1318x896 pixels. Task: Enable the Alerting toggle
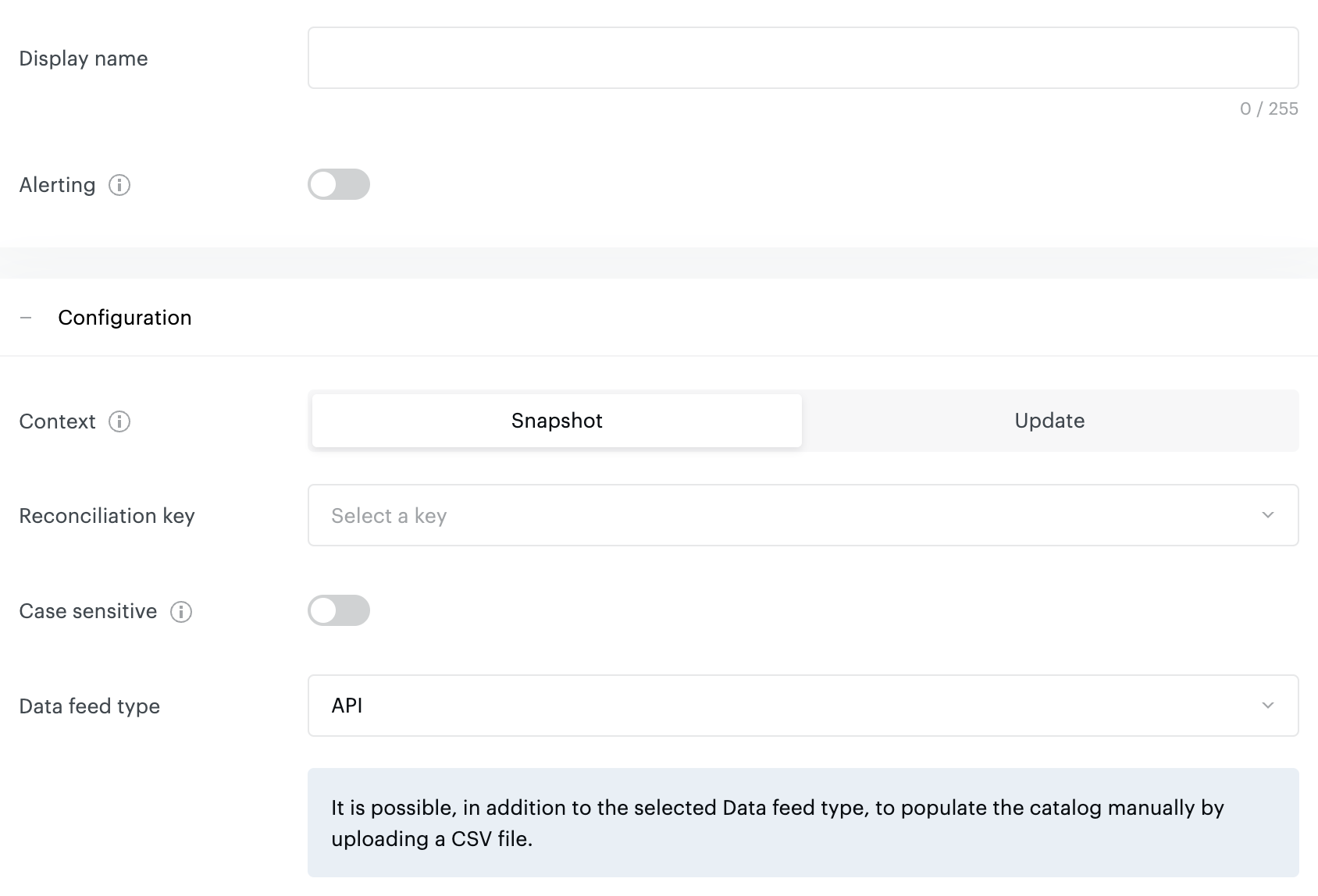pyautogui.click(x=338, y=184)
